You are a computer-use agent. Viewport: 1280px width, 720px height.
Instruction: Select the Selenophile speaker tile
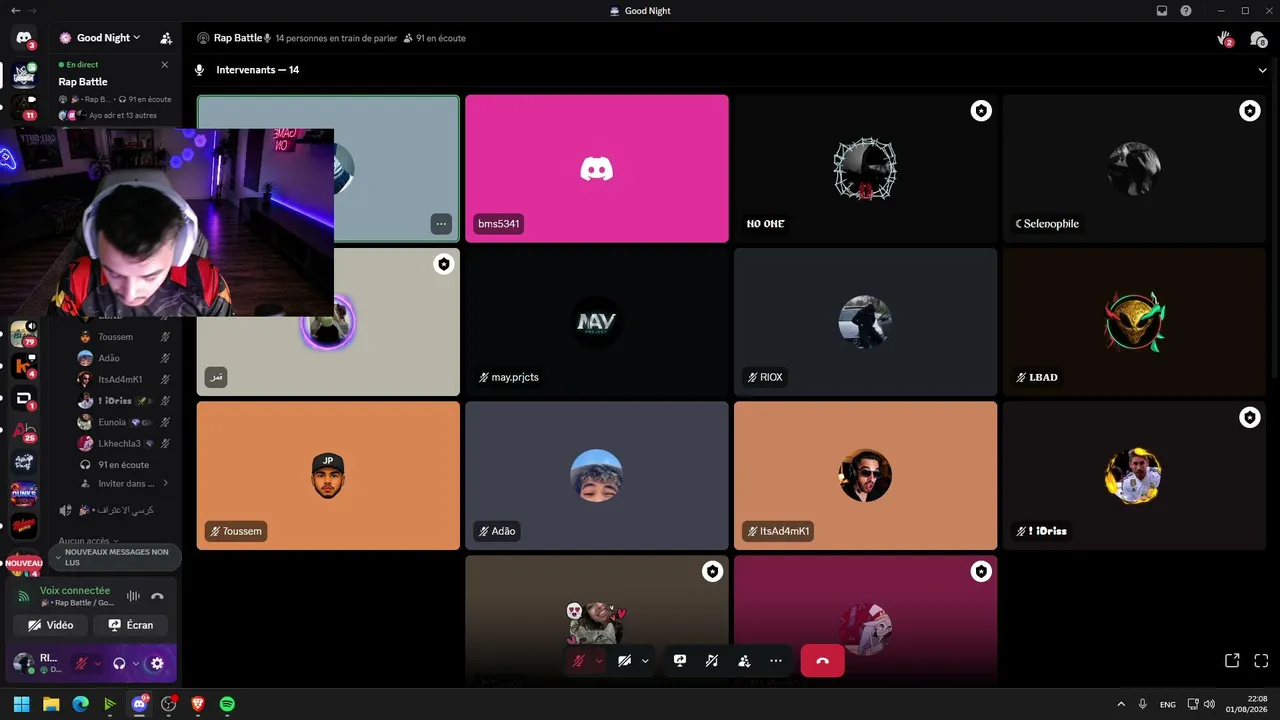click(1135, 168)
